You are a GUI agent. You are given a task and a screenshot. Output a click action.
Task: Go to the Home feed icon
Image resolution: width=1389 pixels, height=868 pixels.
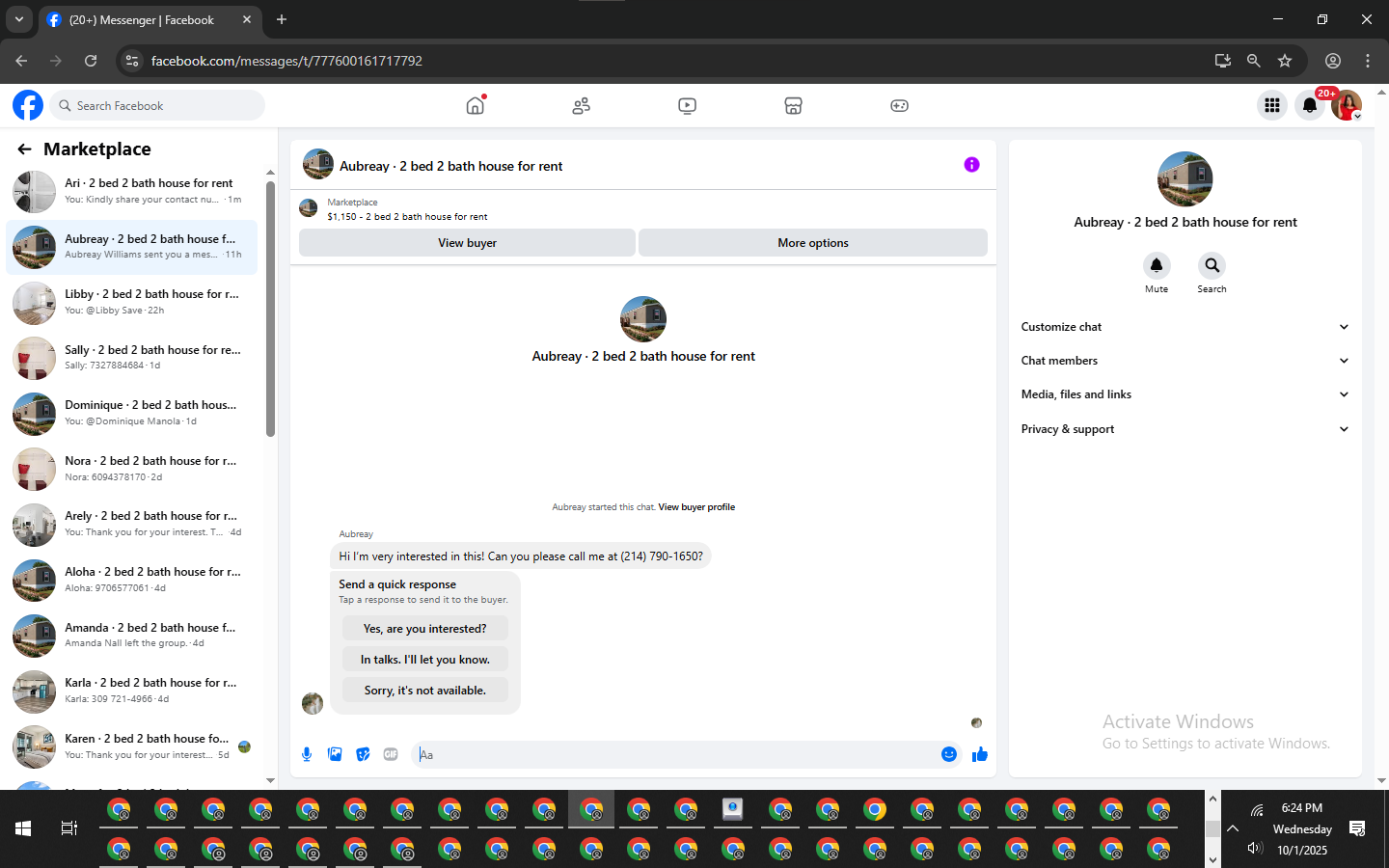pyautogui.click(x=475, y=105)
